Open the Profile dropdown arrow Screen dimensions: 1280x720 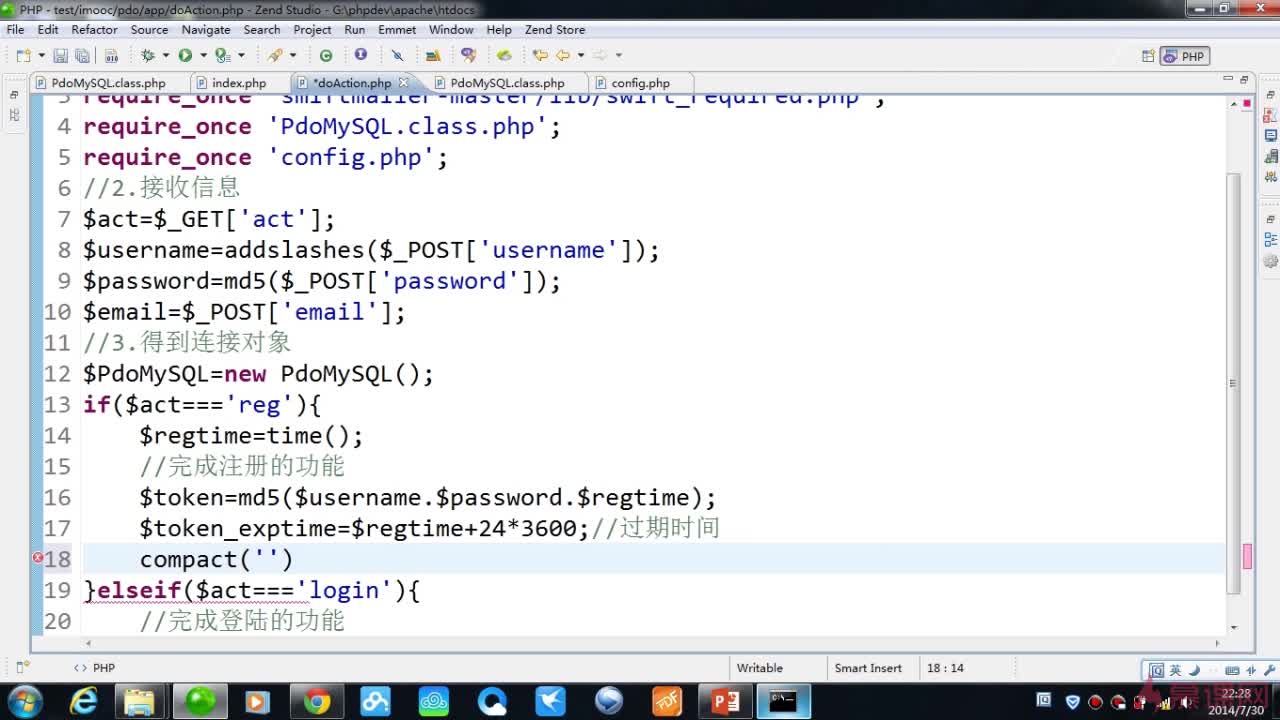(x=241, y=56)
